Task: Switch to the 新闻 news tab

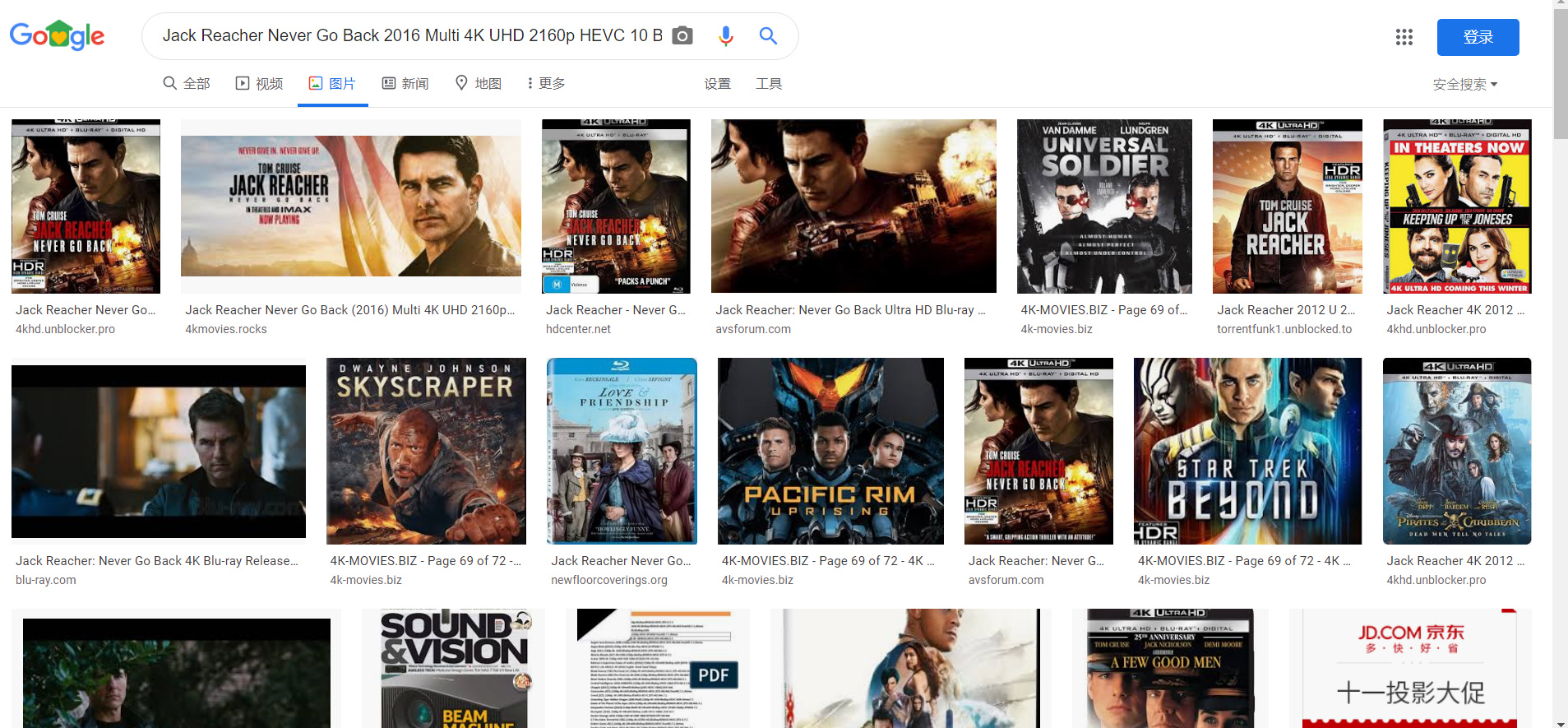Action: (405, 83)
